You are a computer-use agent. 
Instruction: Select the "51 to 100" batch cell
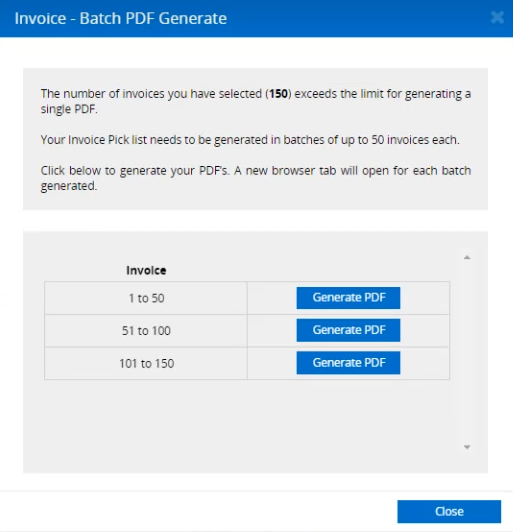click(x=146, y=330)
